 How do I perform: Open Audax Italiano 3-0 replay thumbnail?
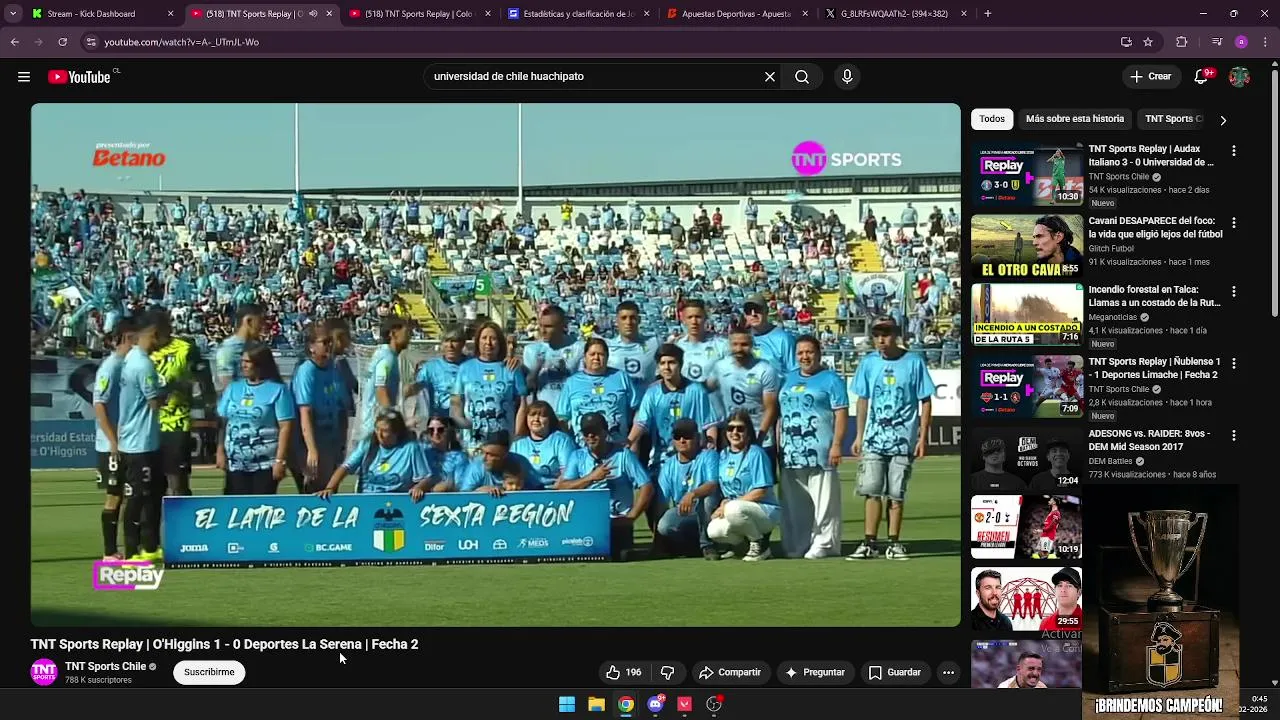[x=1026, y=174]
